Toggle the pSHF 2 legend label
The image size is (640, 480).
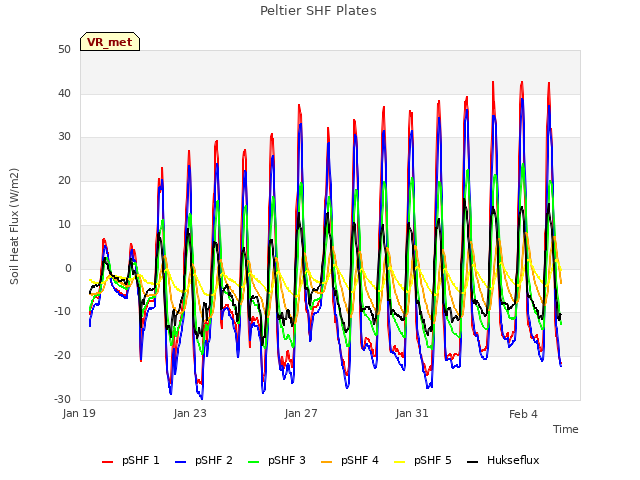tap(214, 460)
